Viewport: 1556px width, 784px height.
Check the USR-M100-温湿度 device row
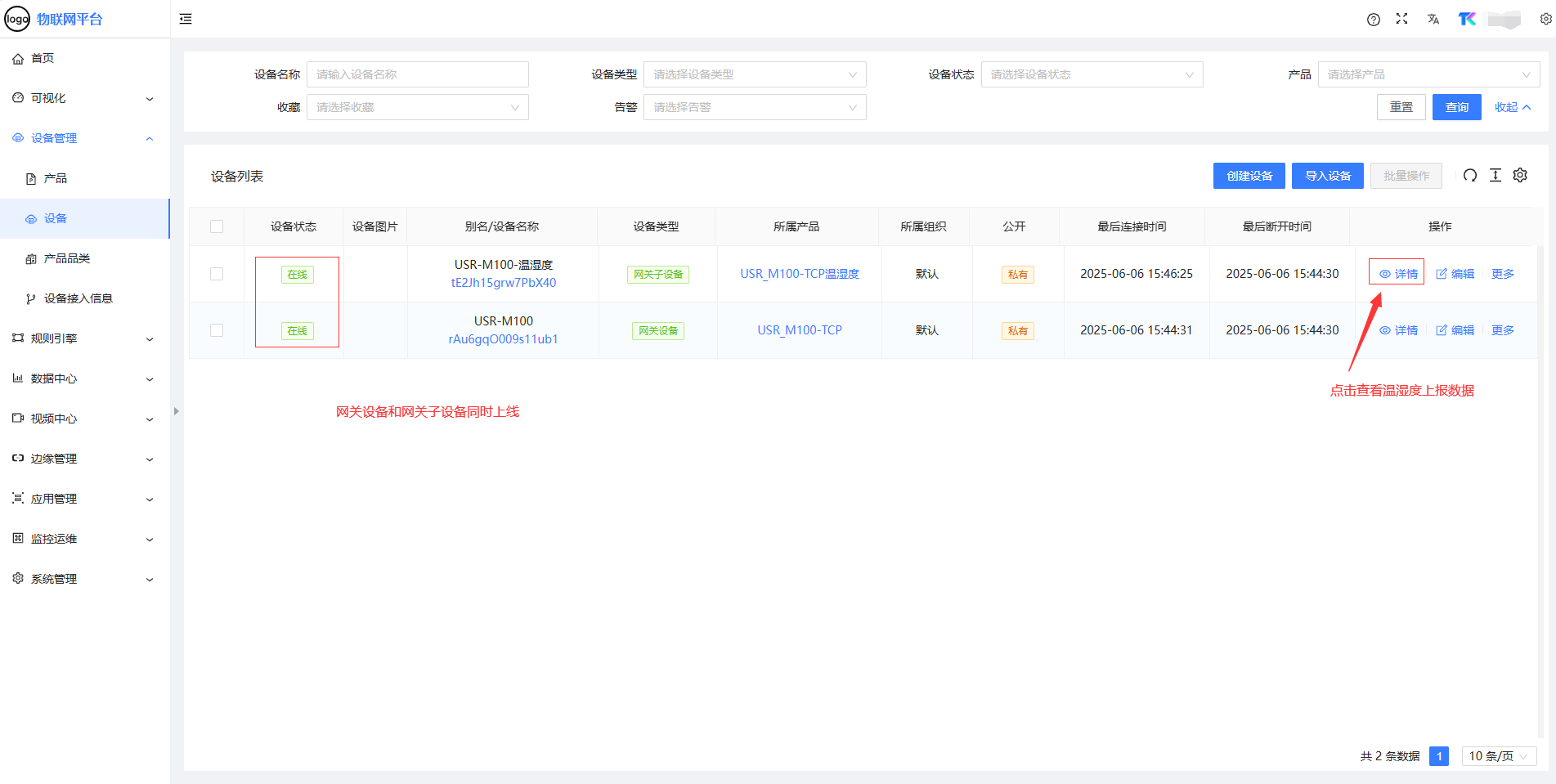point(217,274)
